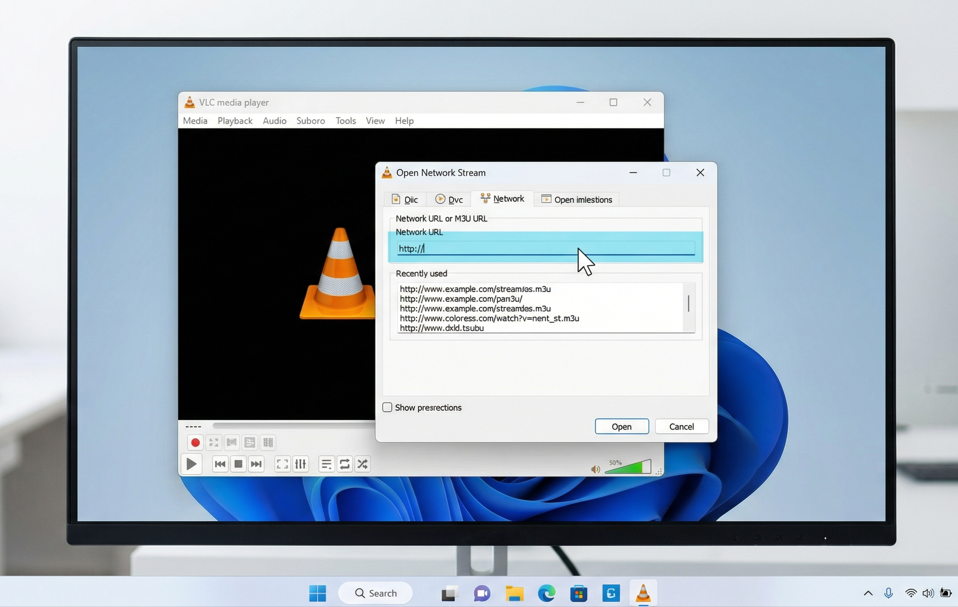Select recent URL http://www.example.com/pan3u/
Viewport: 958px width, 607px height.
click(461, 299)
